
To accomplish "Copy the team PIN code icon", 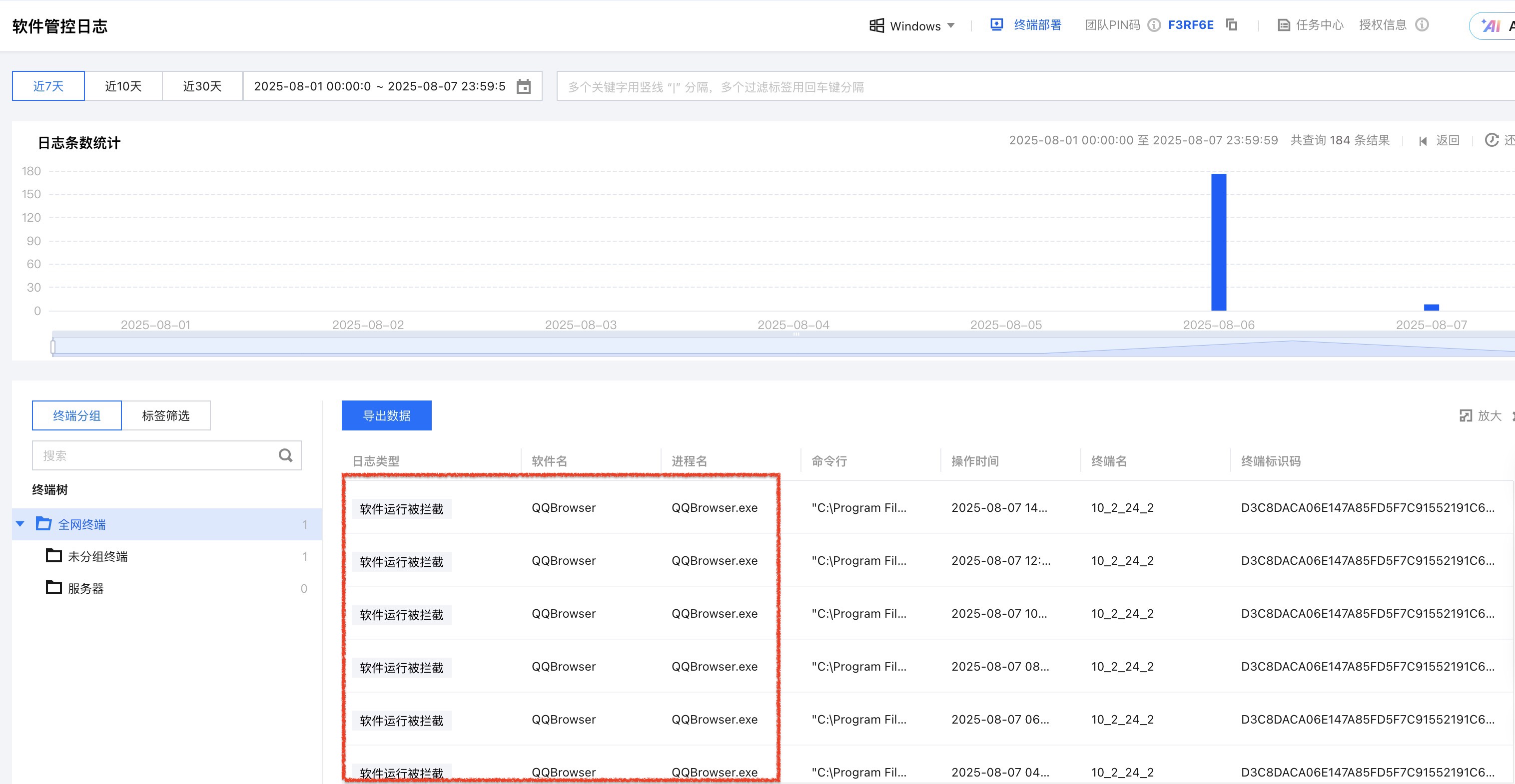I will click(x=1232, y=24).
